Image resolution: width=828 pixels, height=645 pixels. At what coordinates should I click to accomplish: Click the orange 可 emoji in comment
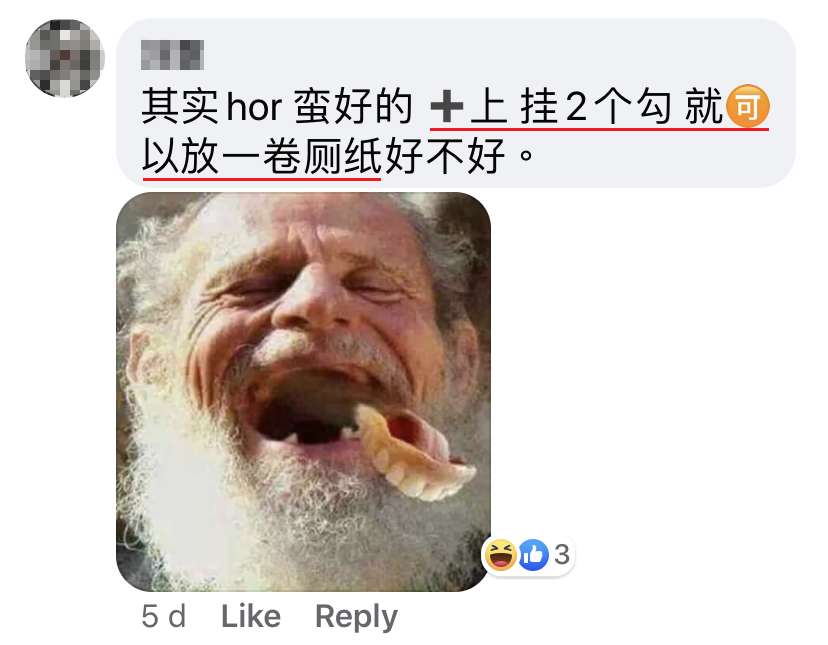(x=748, y=106)
